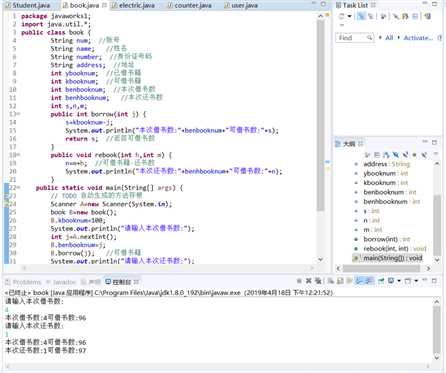Image resolution: width=446 pixels, height=373 pixels.
Task: Select rebook(int, int) method in outline
Action: tap(395, 249)
